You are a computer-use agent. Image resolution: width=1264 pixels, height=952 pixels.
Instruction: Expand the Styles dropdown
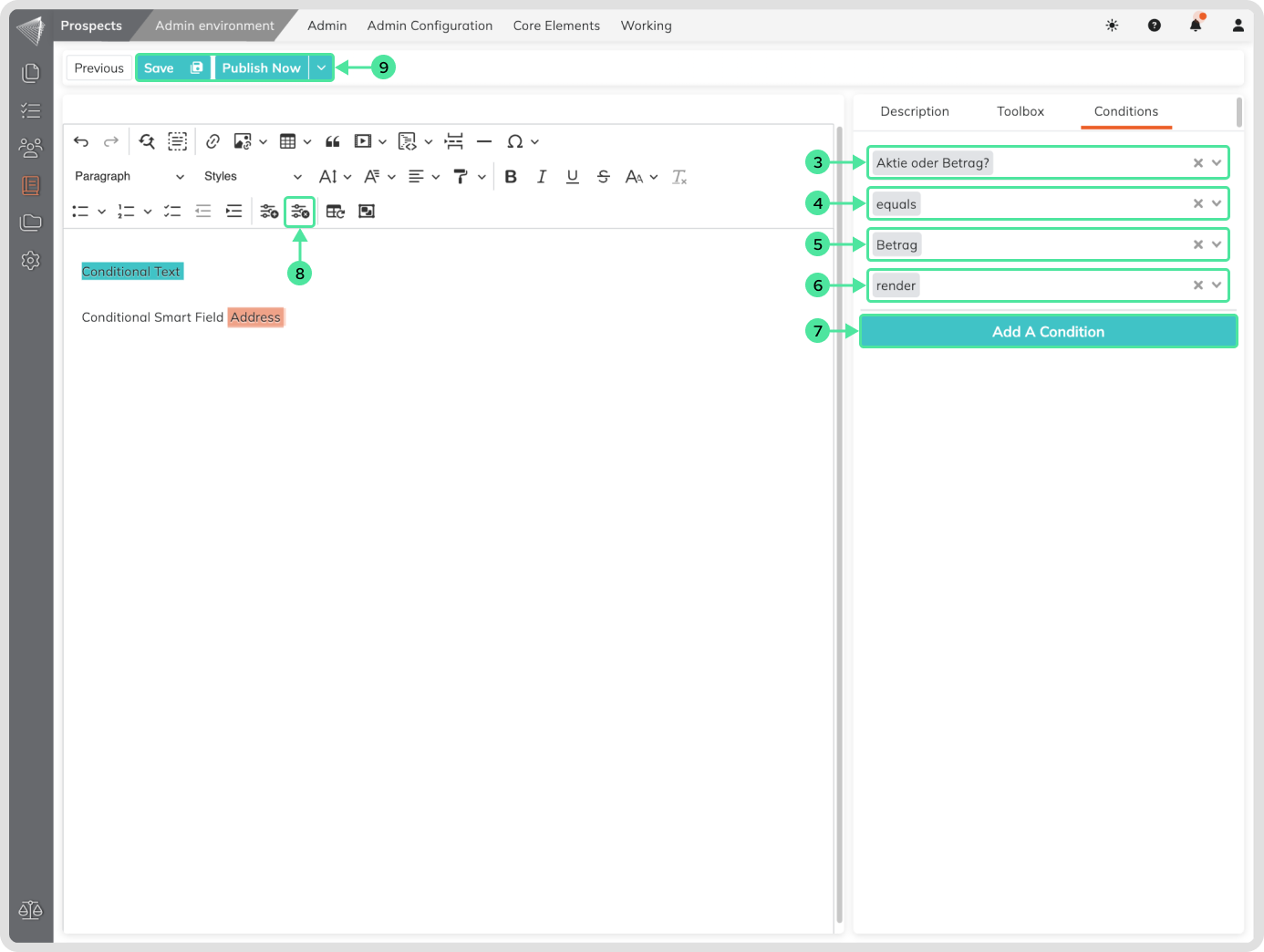252,177
